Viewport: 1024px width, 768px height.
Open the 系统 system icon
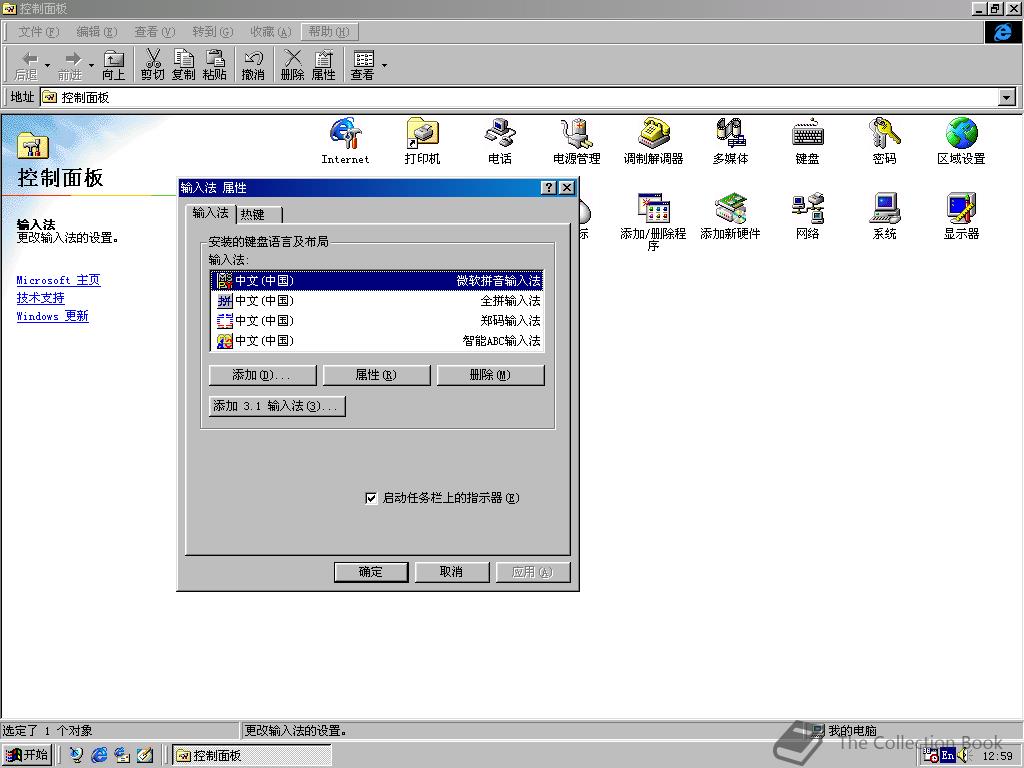point(884,216)
